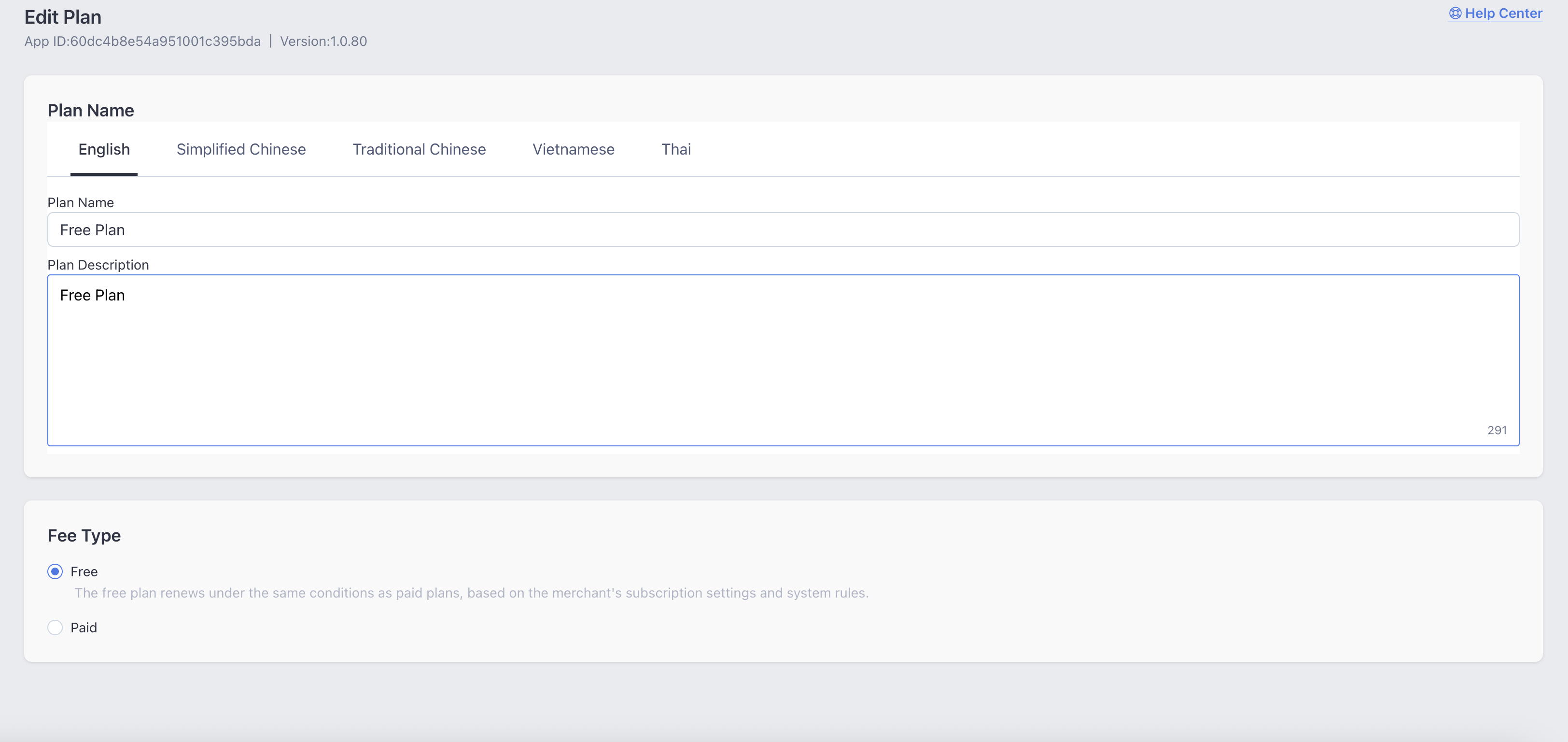Click the Plan Description field label

(x=98, y=265)
